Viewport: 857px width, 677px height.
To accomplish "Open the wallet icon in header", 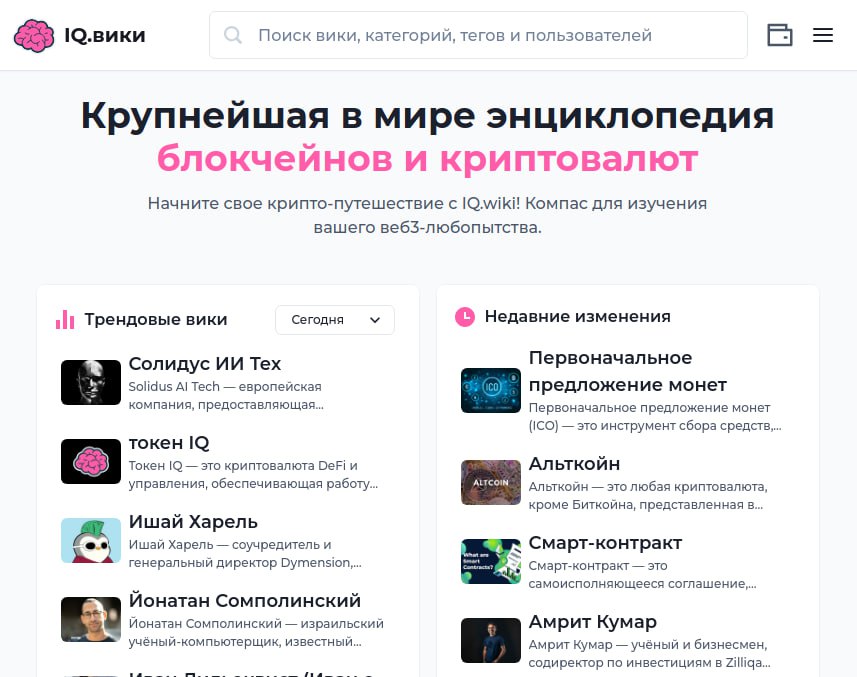I will tap(780, 35).
